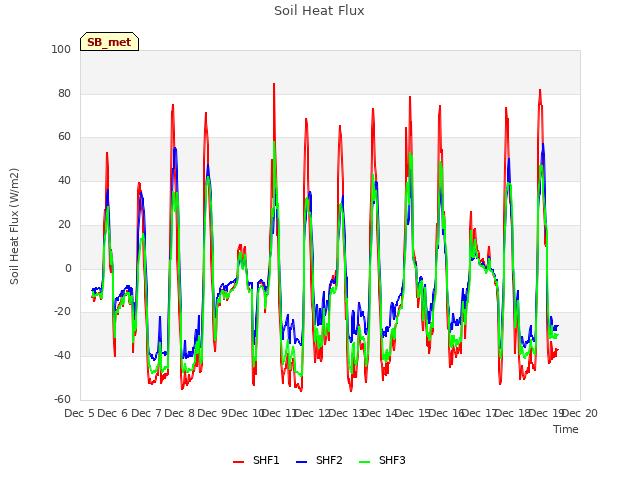Click the 80 y-axis tick label

pos(64,93)
